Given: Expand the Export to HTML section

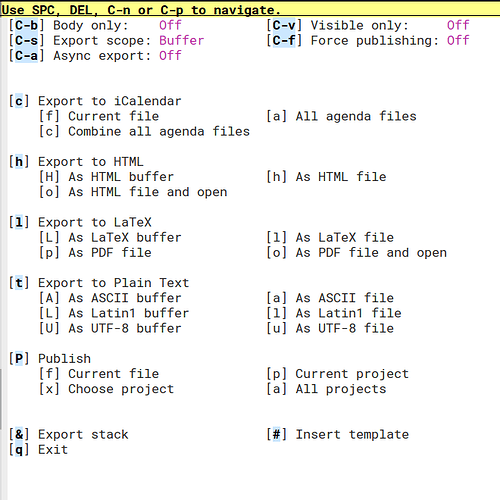Looking at the screenshot, I should pyautogui.click(x=76, y=162).
